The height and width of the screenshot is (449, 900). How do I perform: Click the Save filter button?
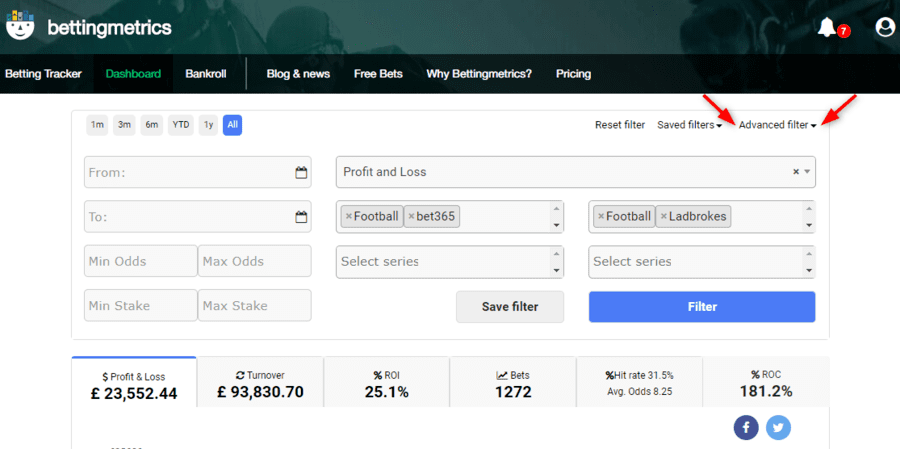510,307
